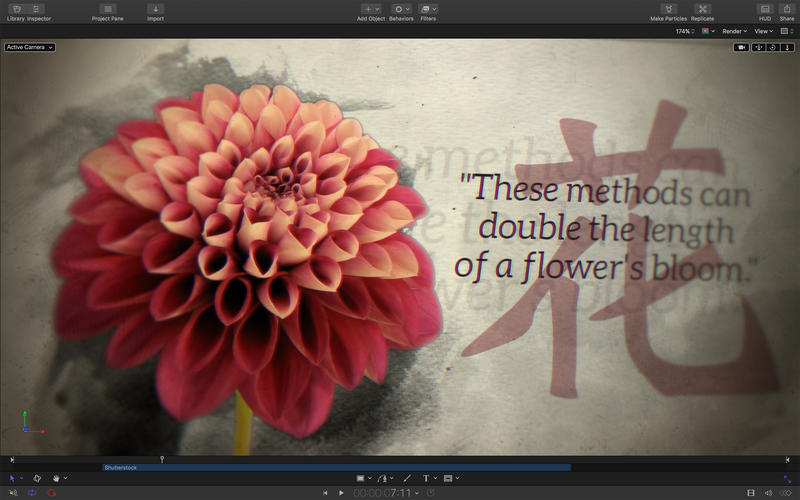Open the Library pane
This screenshot has width=800, height=500.
pyautogui.click(x=17, y=9)
